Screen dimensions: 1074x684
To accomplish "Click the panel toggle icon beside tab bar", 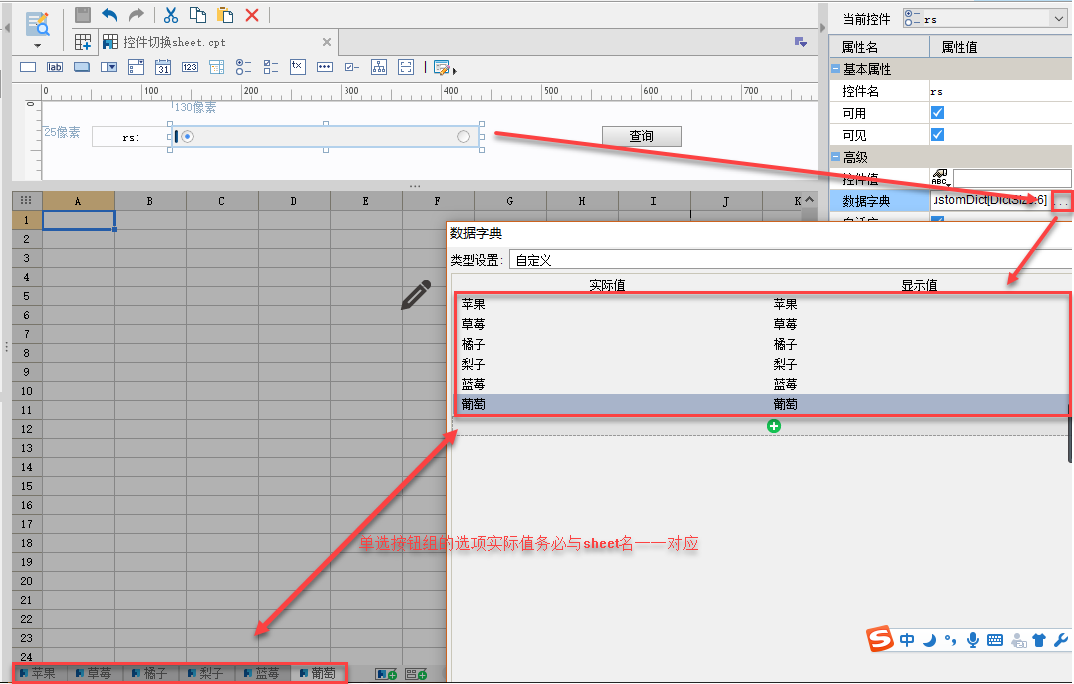I will coord(800,42).
